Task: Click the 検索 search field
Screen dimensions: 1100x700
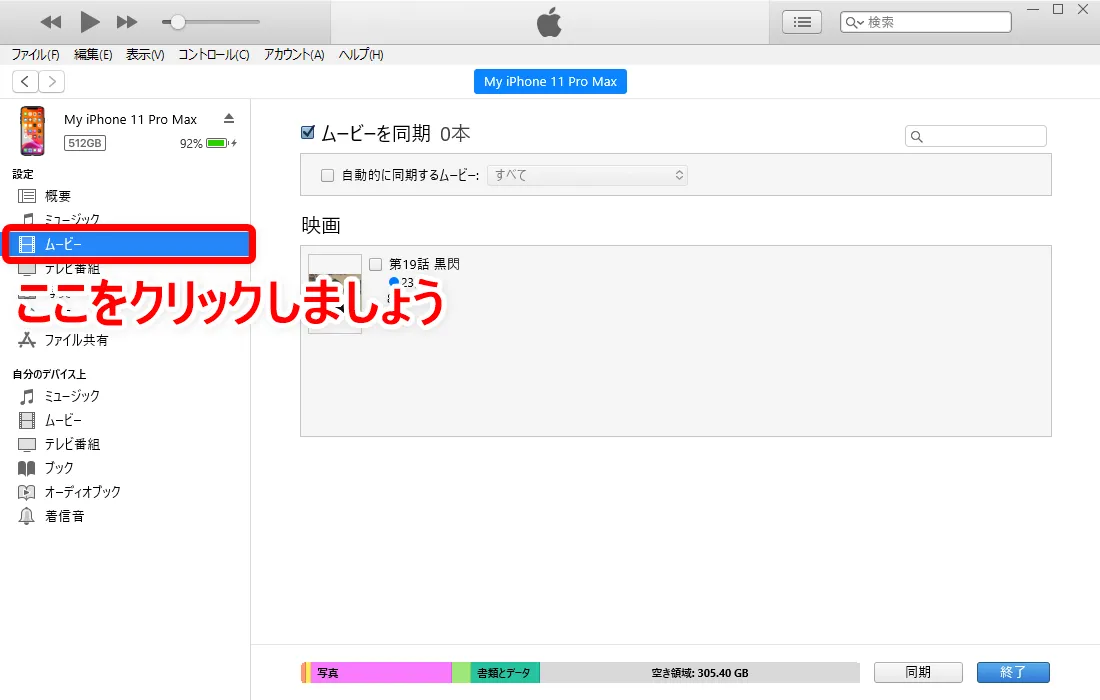Action: tap(925, 22)
